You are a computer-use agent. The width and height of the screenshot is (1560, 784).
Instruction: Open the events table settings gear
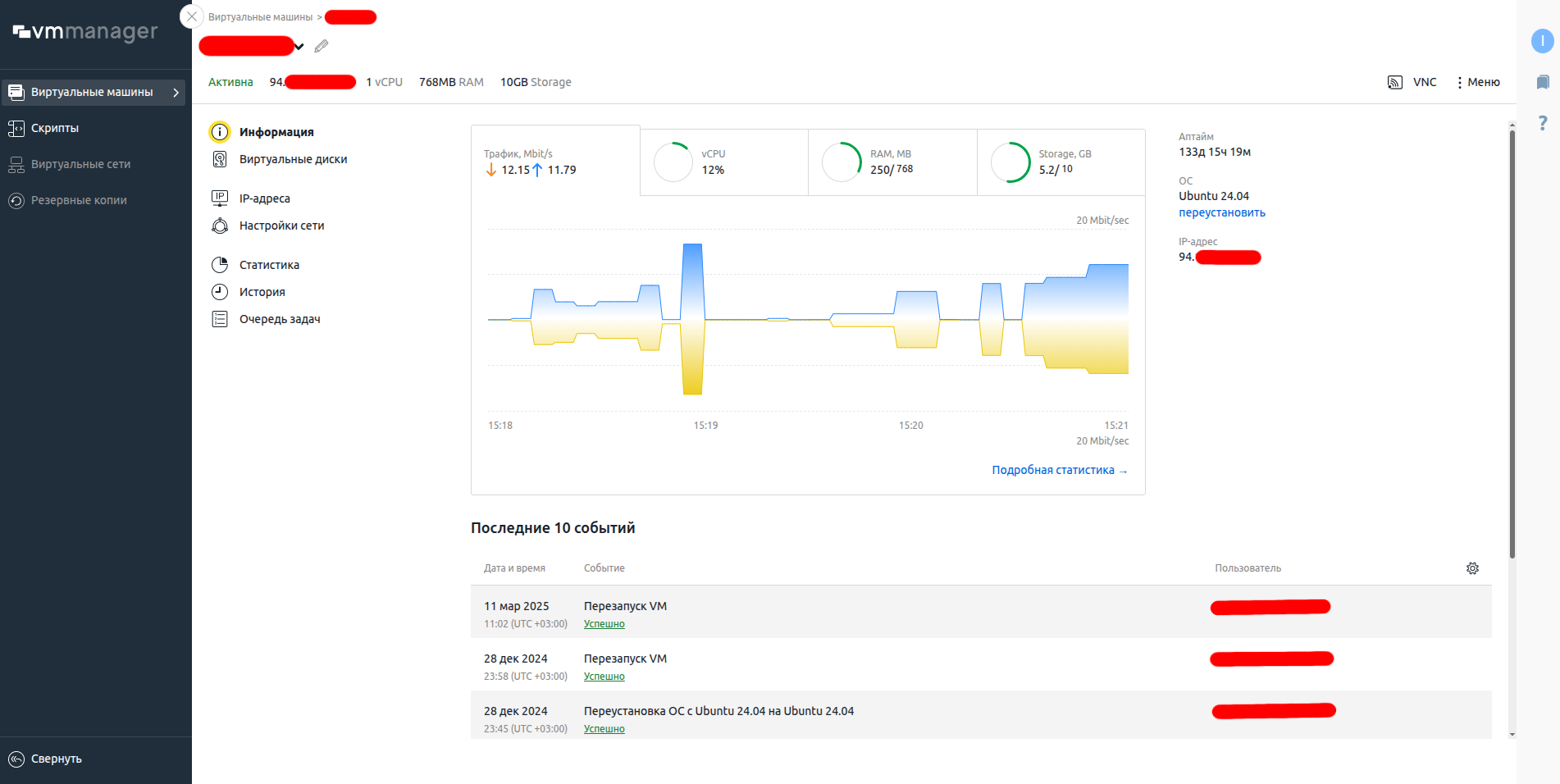[1472, 568]
